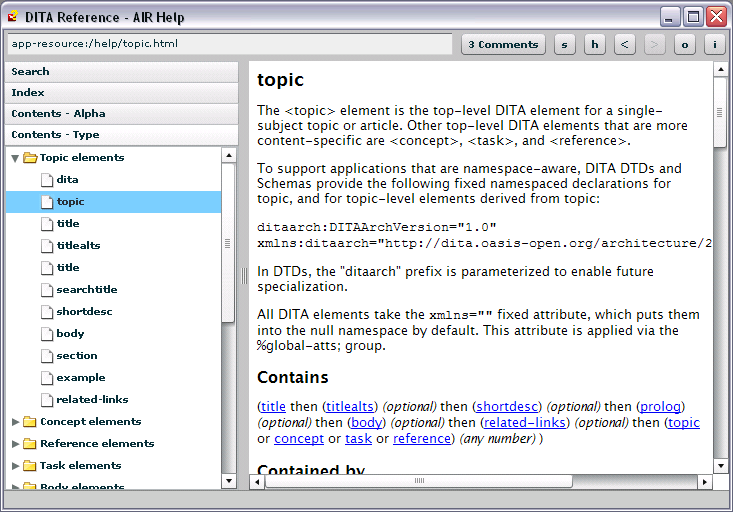The height and width of the screenshot is (512, 733).
Task: Click the tree panel scroll up arrow
Action: click(229, 155)
